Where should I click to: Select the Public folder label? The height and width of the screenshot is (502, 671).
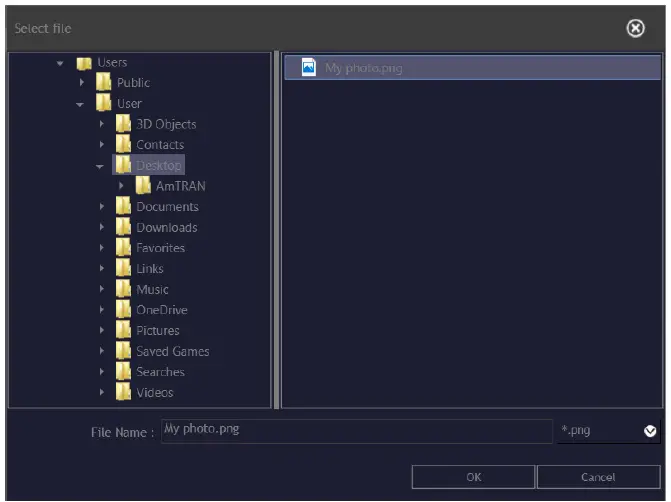pos(134,83)
